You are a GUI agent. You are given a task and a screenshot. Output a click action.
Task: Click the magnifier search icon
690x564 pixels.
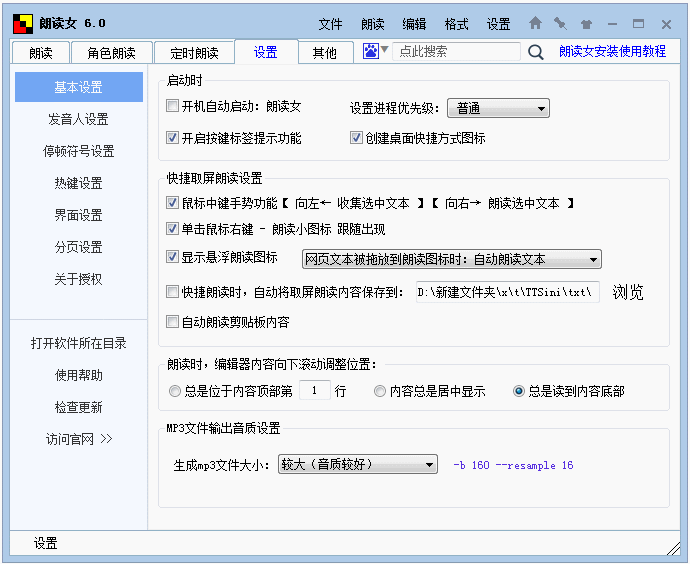pyautogui.click(x=536, y=52)
